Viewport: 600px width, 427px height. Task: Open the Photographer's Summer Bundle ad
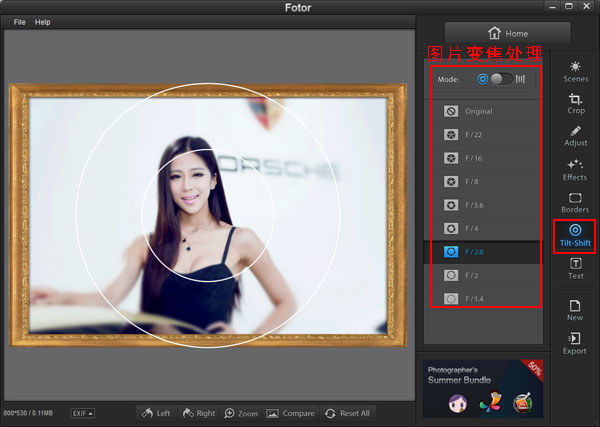coord(483,389)
